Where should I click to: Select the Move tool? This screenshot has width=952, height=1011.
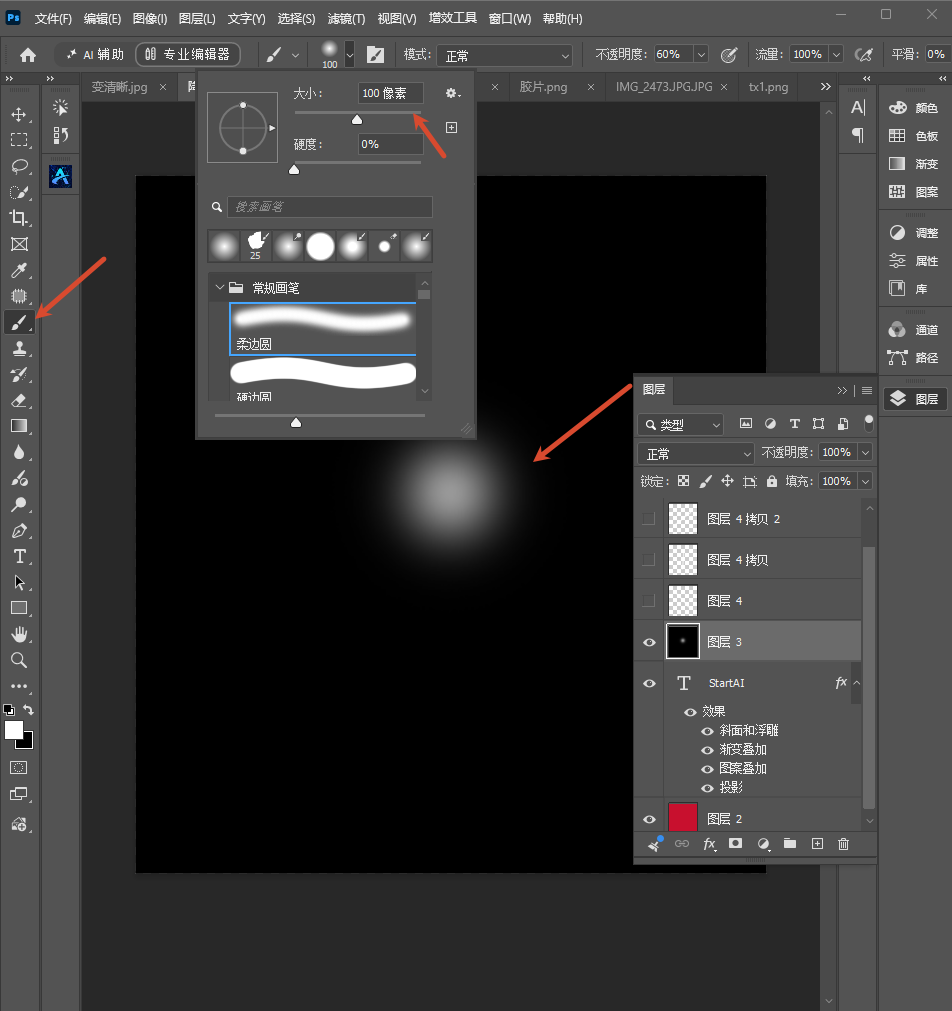click(19, 115)
